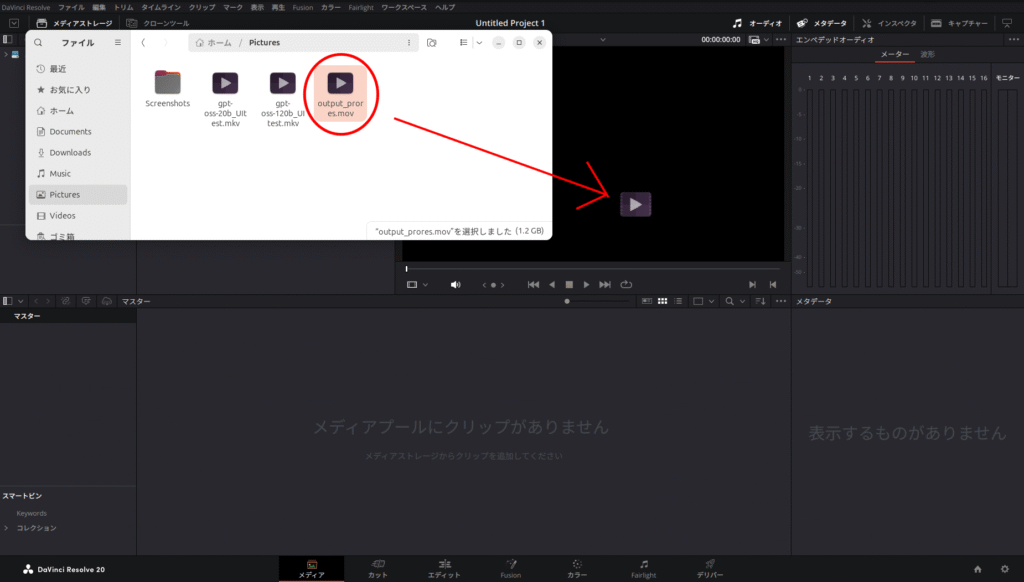Open the Timeline menu in menu bar
This screenshot has height=582, width=1024.
[160, 7]
